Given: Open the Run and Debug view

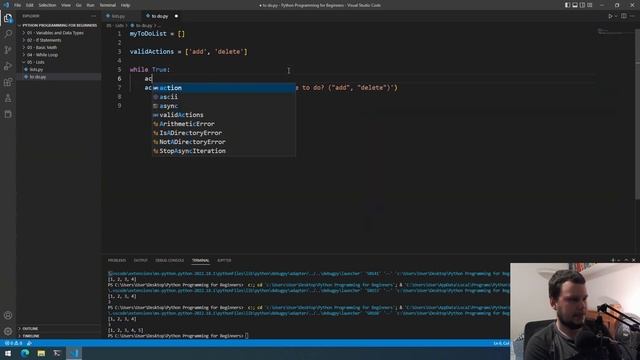Looking at the screenshot, I should pyautogui.click(x=8, y=66).
